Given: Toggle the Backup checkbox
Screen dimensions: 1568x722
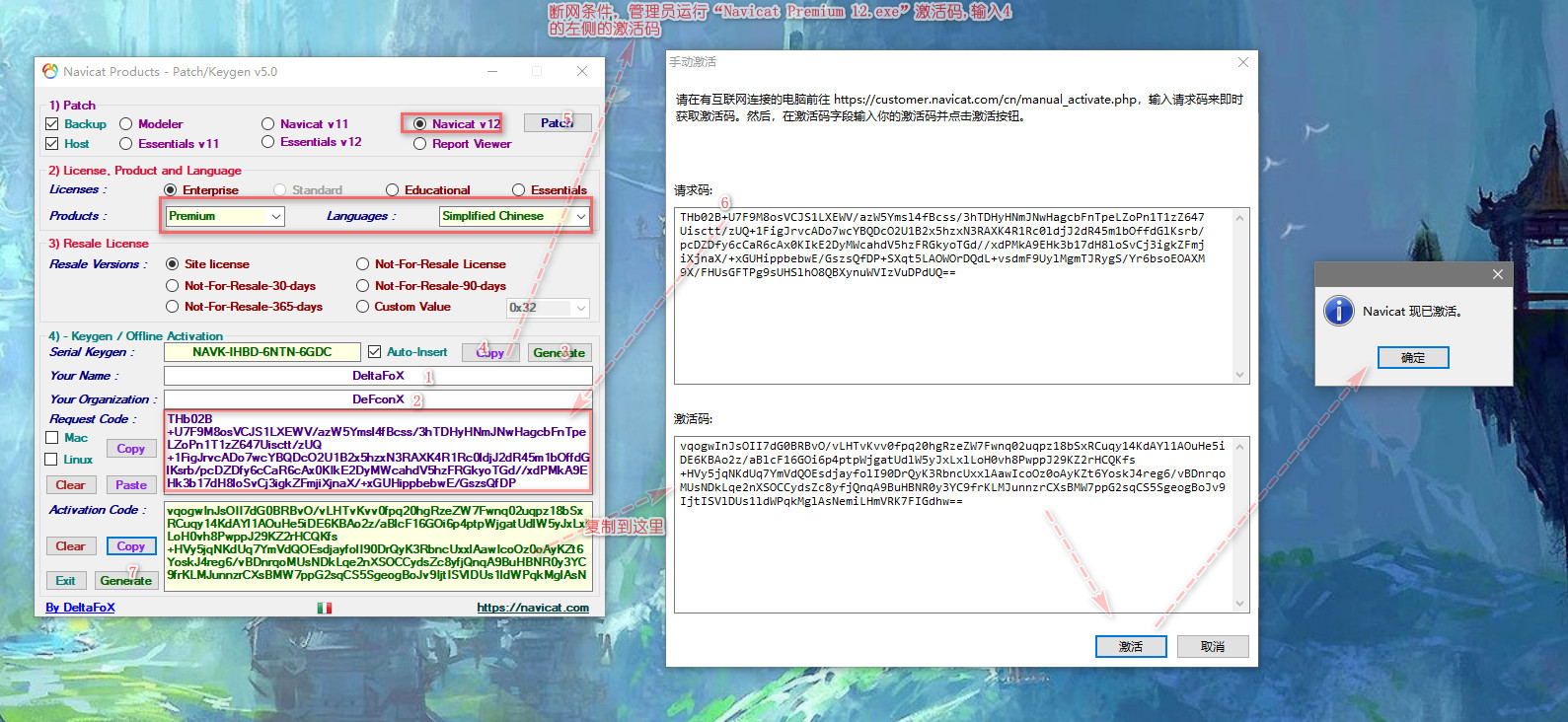Looking at the screenshot, I should click(x=52, y=123).
